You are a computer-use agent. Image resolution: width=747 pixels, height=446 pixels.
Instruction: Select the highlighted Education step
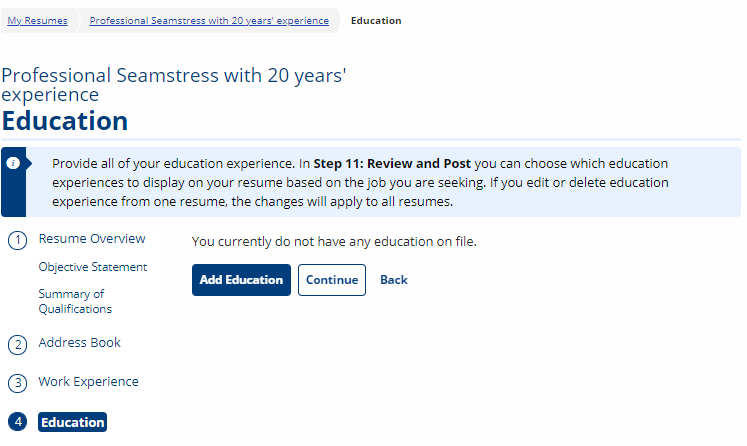tap(72, 422)
